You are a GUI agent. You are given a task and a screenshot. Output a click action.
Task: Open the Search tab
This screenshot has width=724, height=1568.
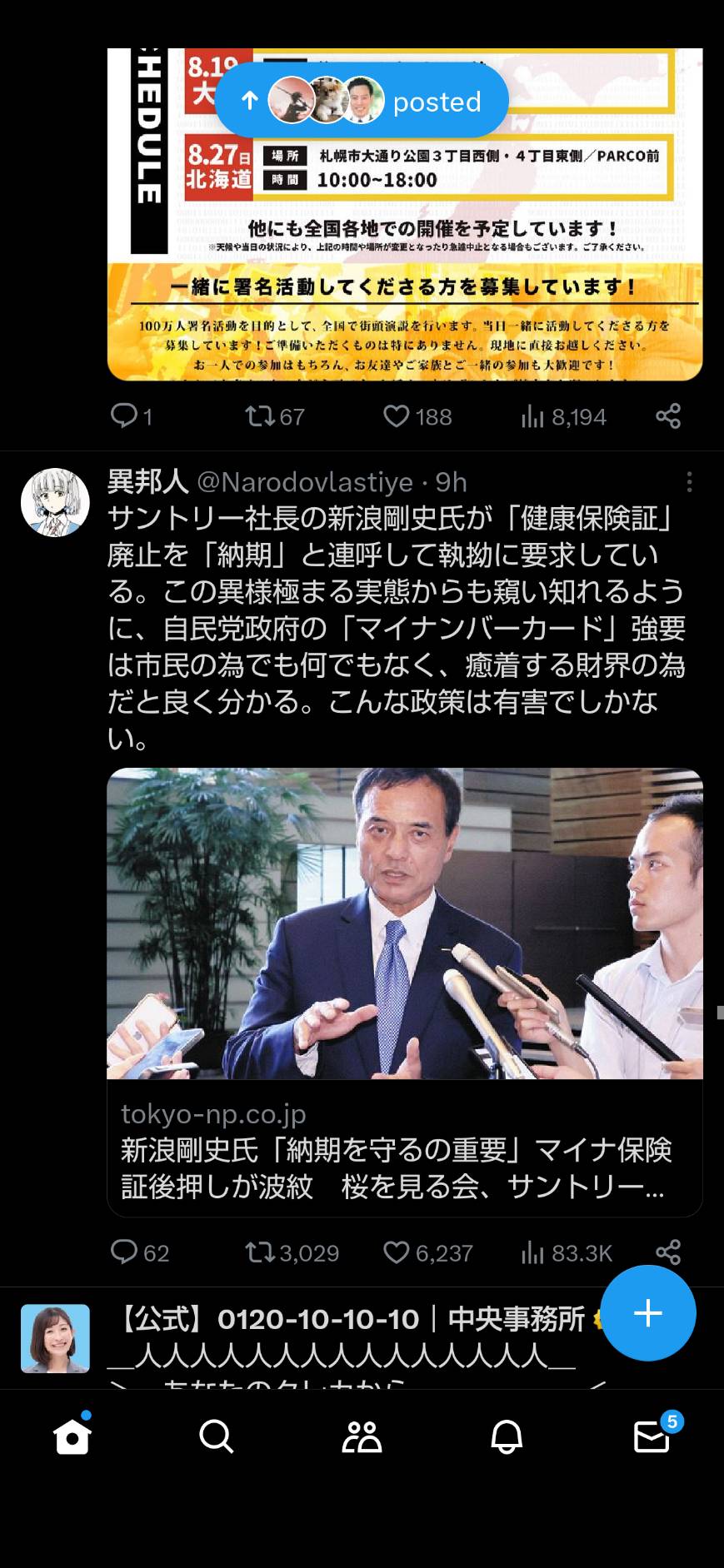217,1436
